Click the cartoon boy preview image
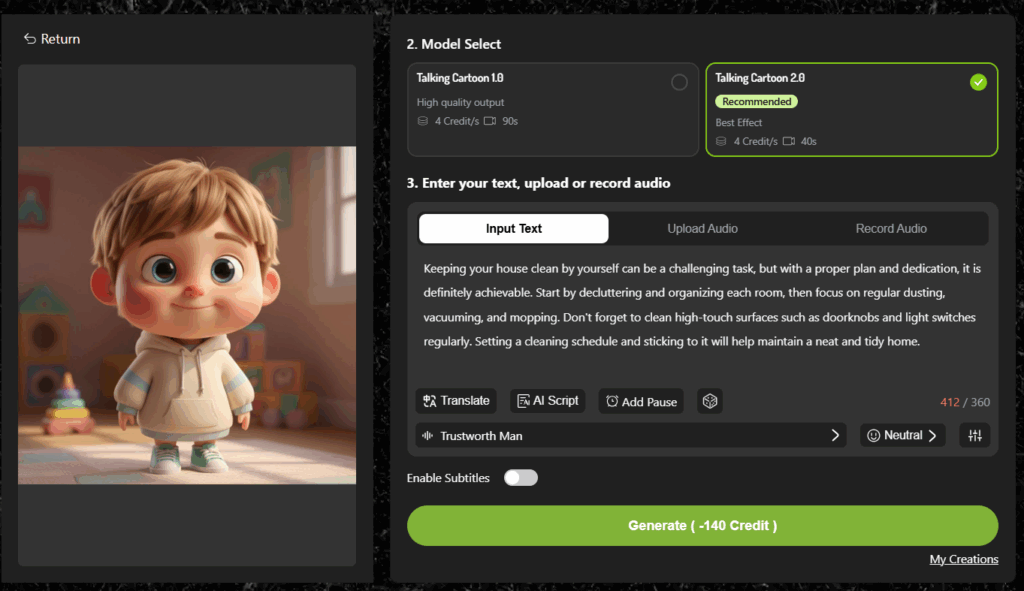Screen dimensions: 1024x591 coord(187,315)
